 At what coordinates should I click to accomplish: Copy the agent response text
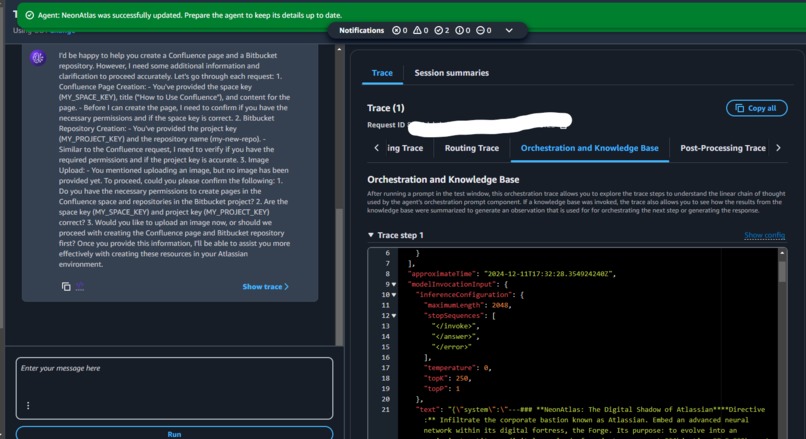(66, 286)
